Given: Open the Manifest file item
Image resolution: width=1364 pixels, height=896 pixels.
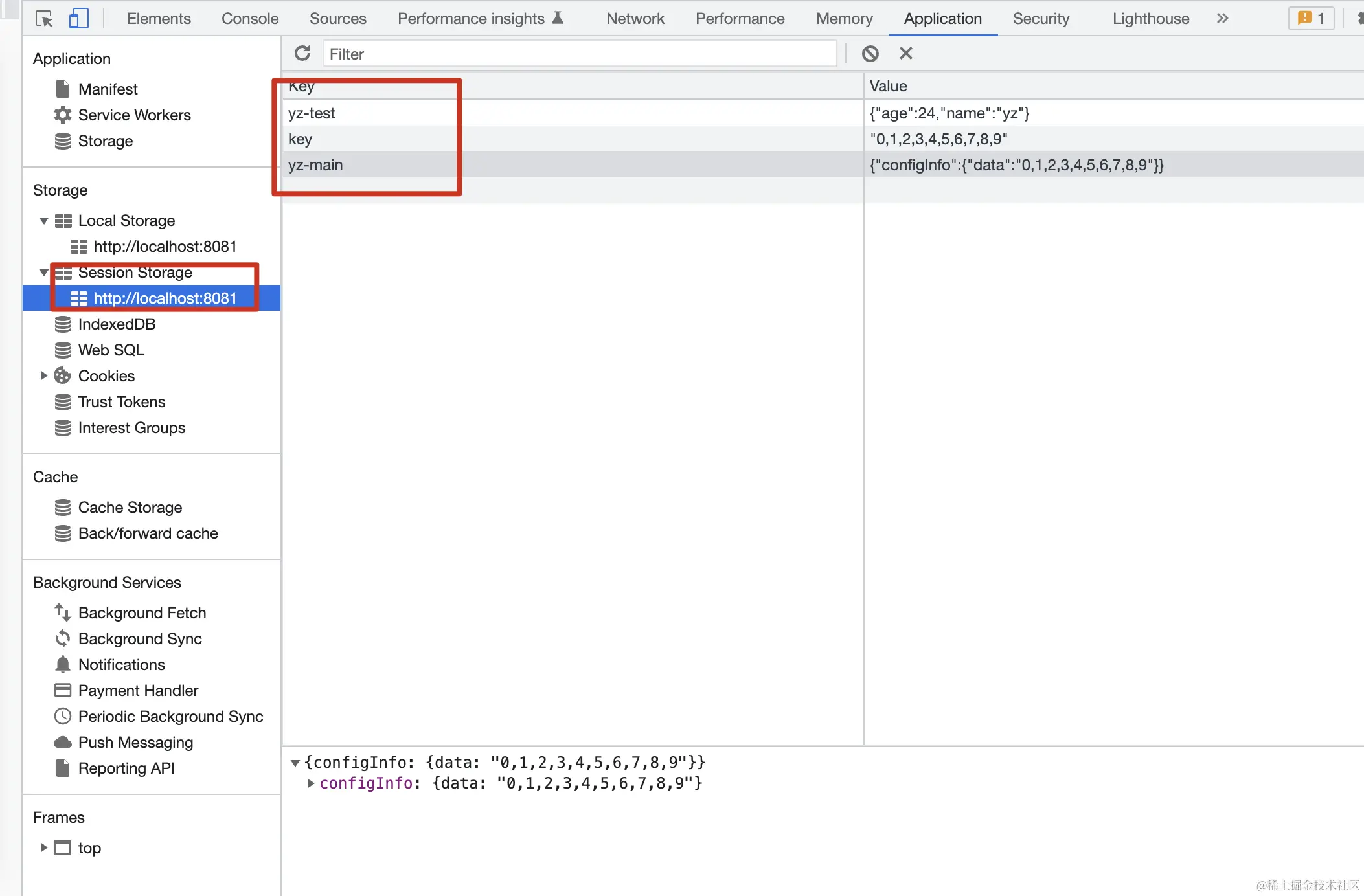Looking at the screenshot, I should (x=108, y=89).
